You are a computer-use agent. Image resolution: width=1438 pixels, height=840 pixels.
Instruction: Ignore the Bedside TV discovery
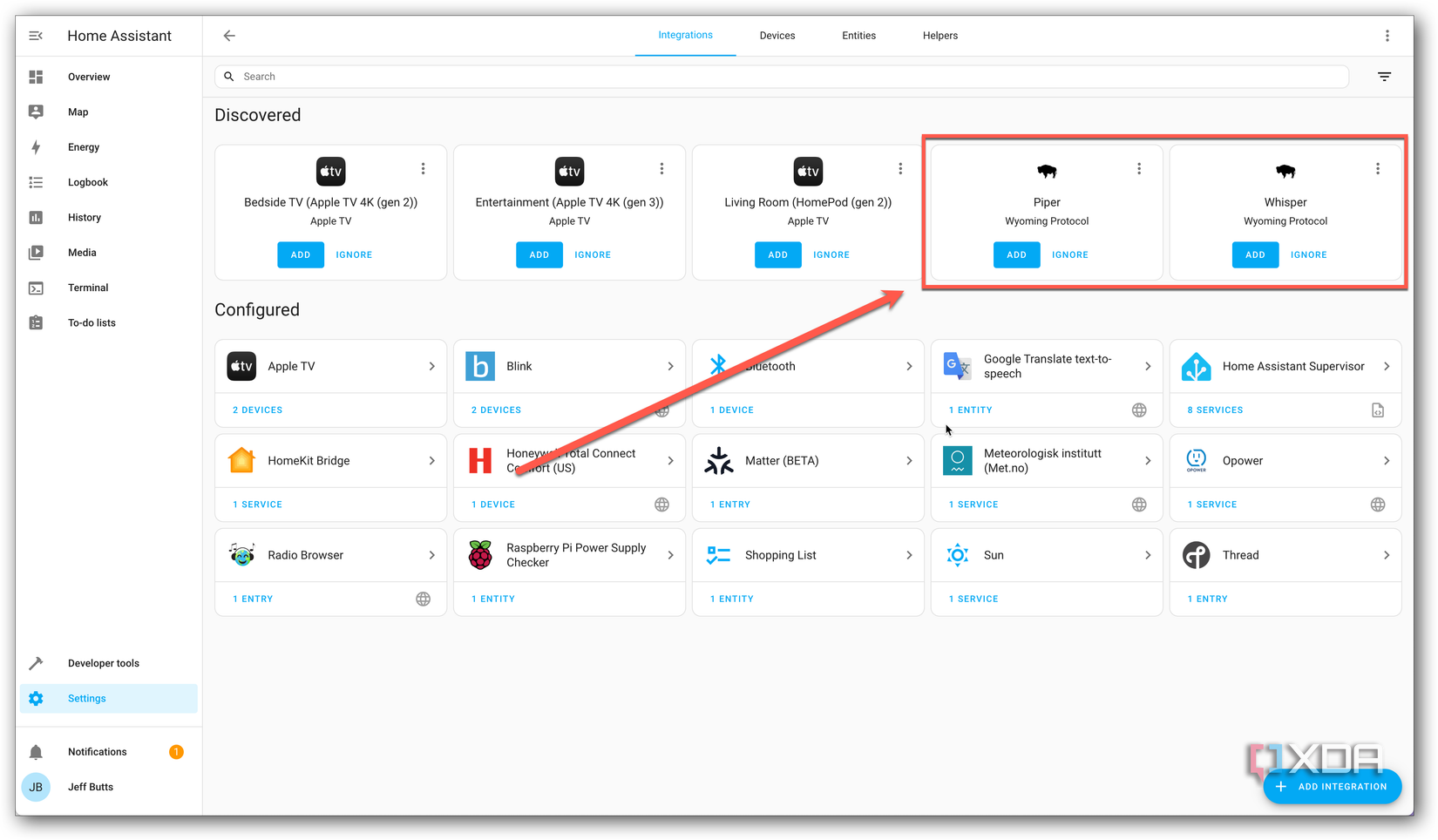click(354, 254)
